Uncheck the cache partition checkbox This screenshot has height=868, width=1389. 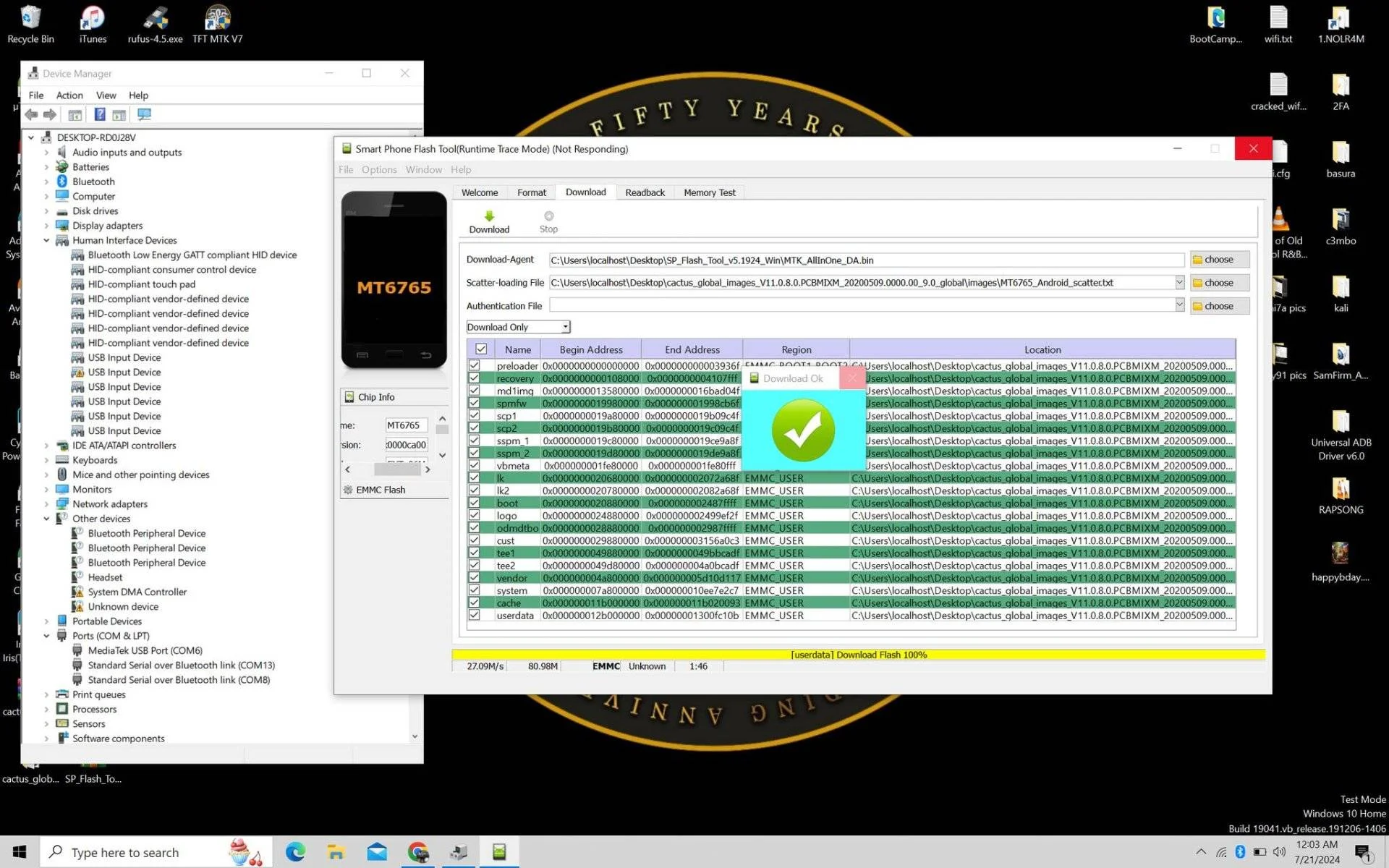tap(475, 603)
